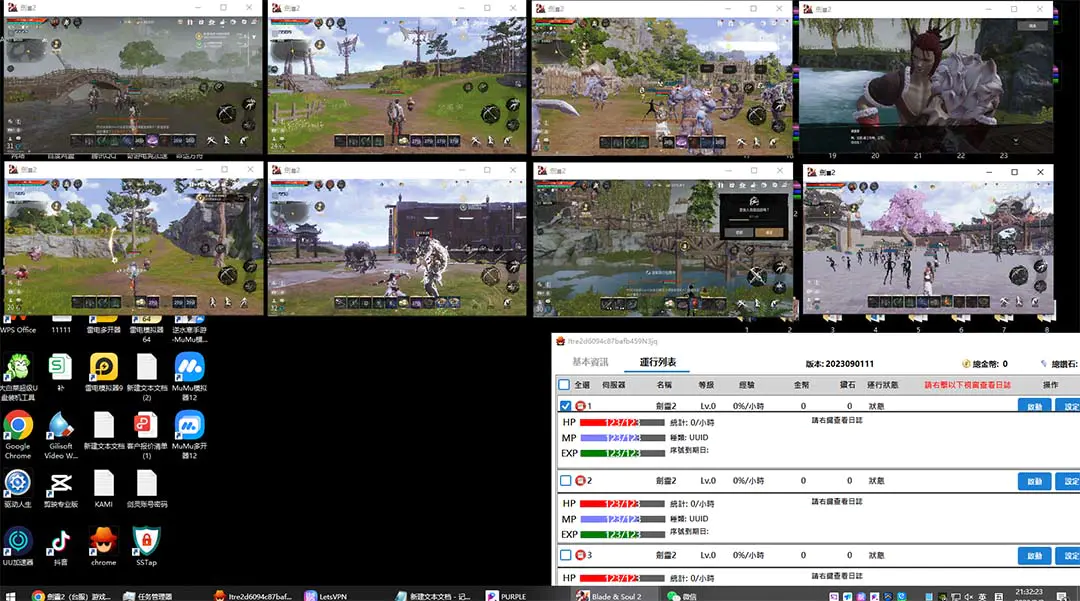Open the Gilisoft Video desktop shortcut
The width and height of the screenshot is (1080, 601).
(60, 425)
